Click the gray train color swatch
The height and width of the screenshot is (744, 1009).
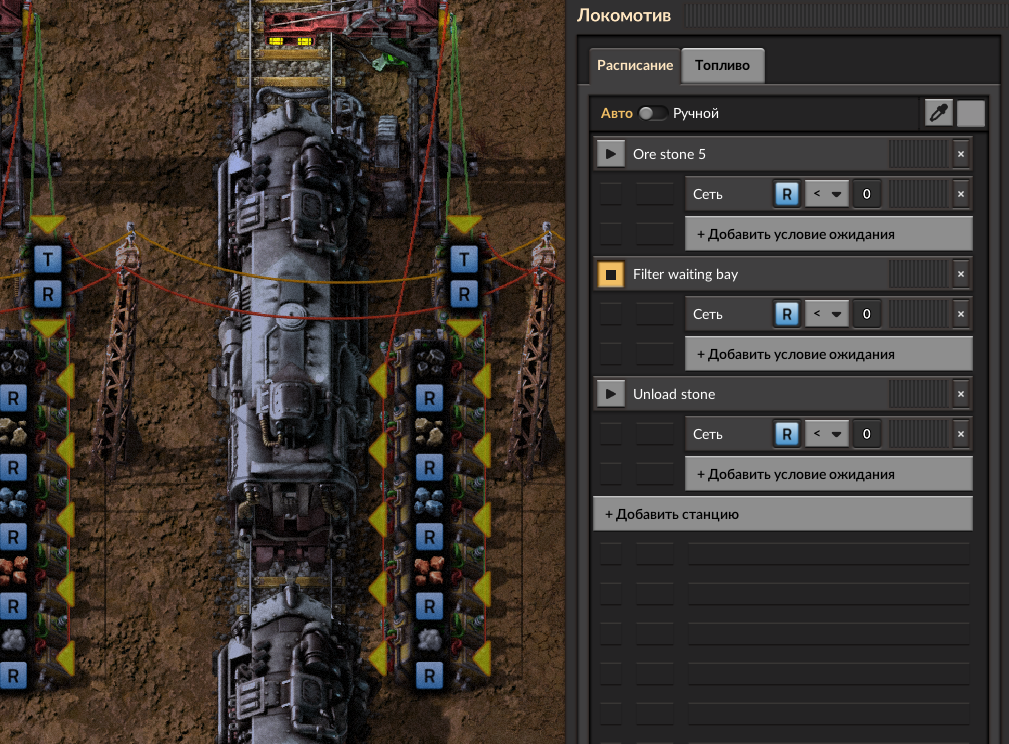point(971,113)
